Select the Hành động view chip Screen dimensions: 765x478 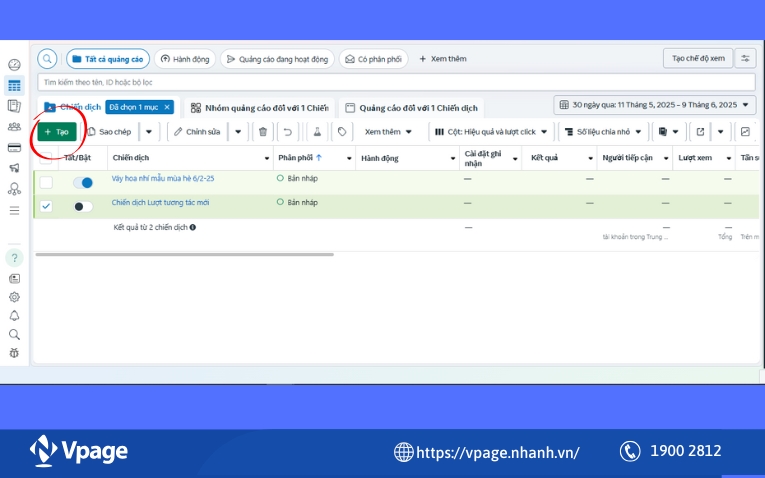point(185,59)
